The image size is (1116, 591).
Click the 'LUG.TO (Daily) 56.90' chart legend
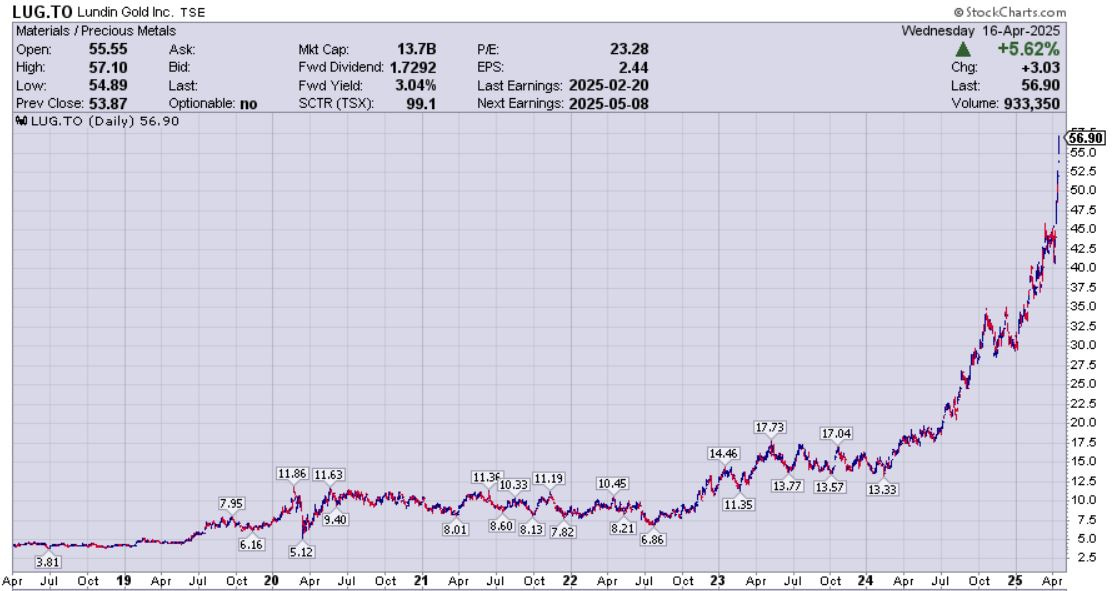tap(98, 121)
